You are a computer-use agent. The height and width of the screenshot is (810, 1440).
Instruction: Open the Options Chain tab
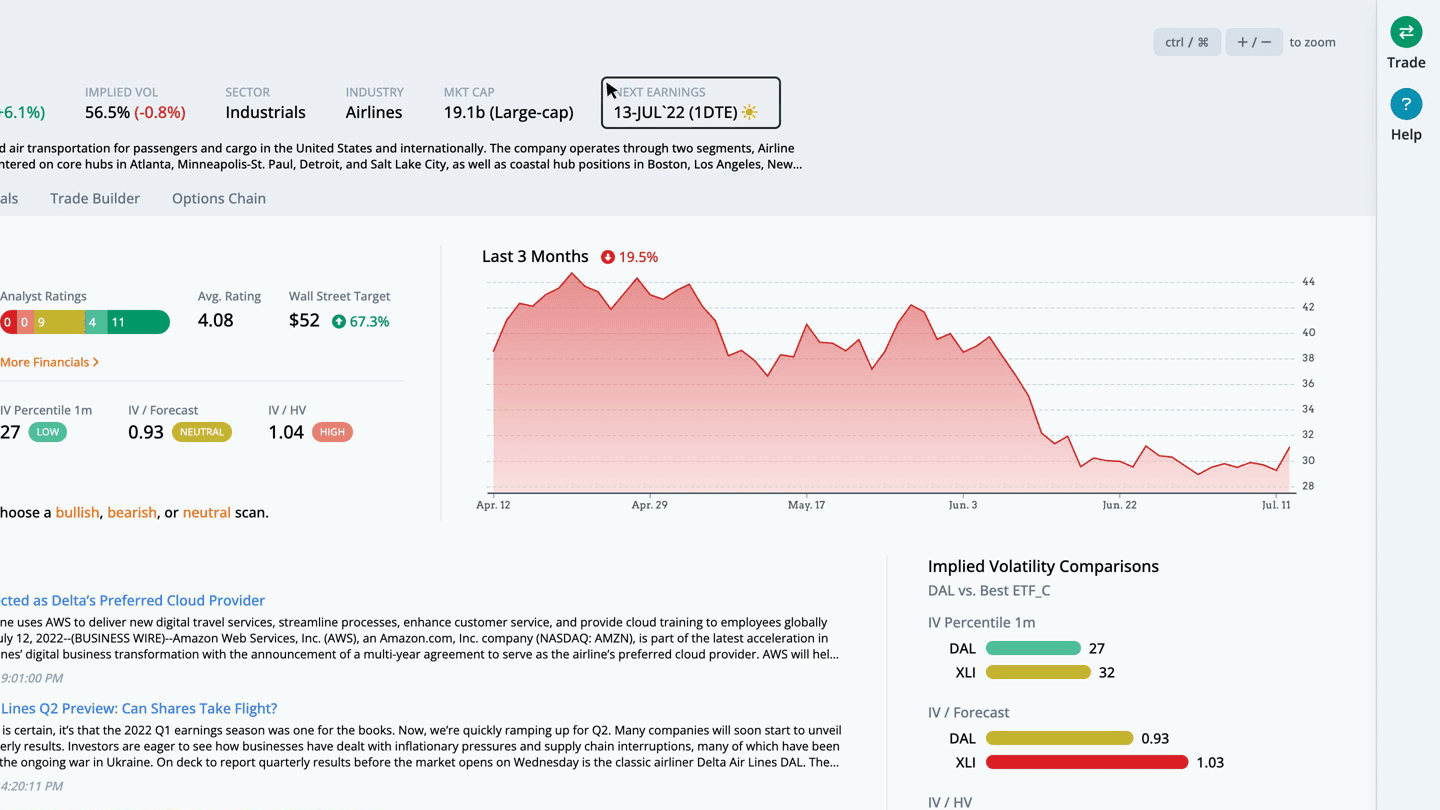pyautogui.click(x=219, y=198)
